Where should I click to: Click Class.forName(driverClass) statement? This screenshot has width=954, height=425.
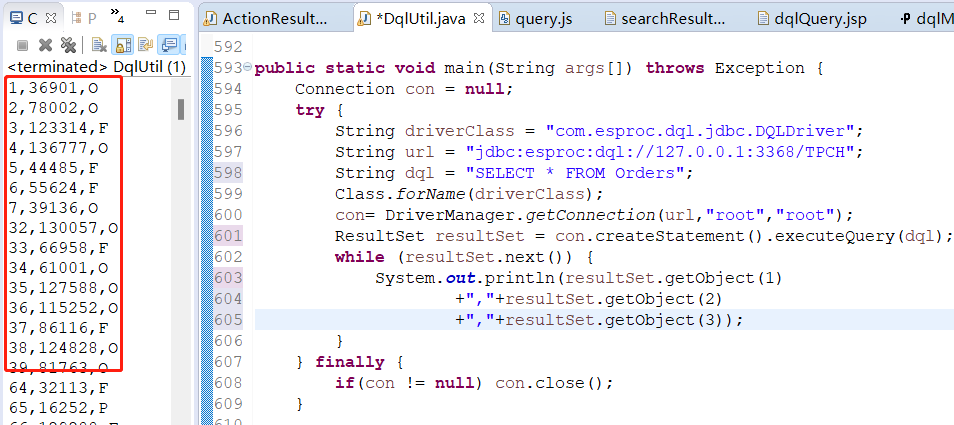point(468,193)
